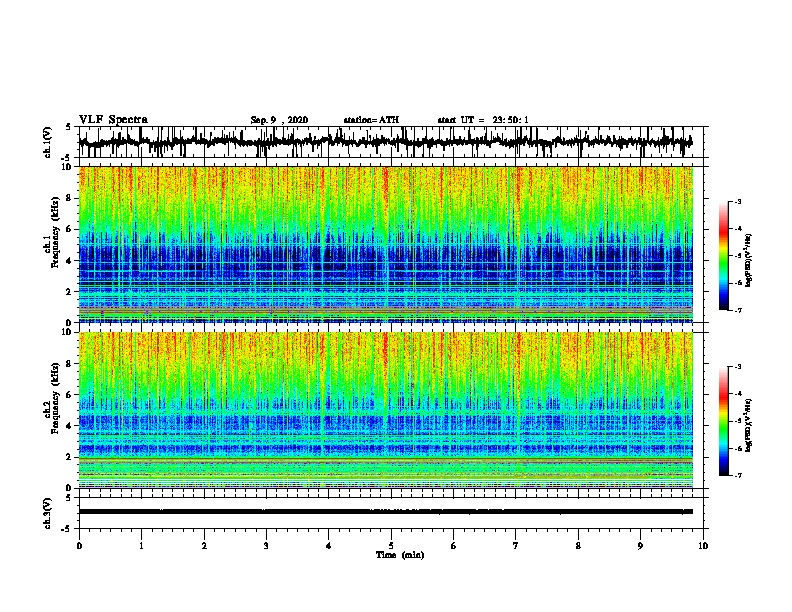Click the "ch.3(V)" axis label

pyautogui.click(x=48, y=514)
